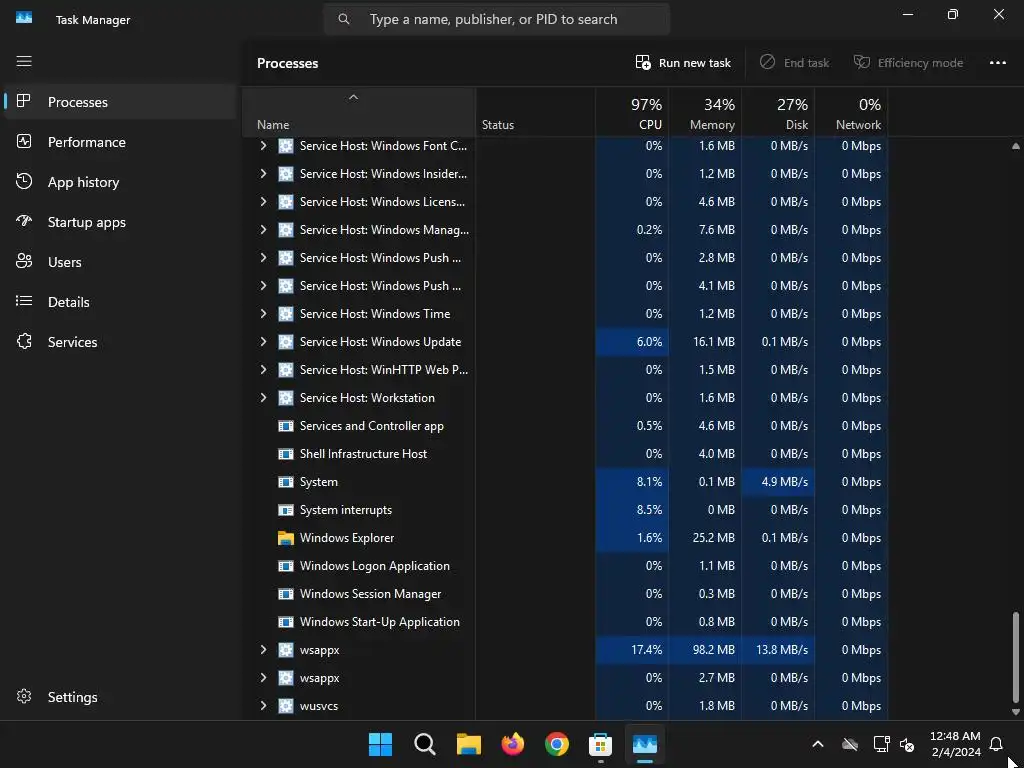Image resolution: width=1024 pixels, height=768 pixels.
Task: Click scrollbar down arrow of process list
Action: tap(1016, 712)
